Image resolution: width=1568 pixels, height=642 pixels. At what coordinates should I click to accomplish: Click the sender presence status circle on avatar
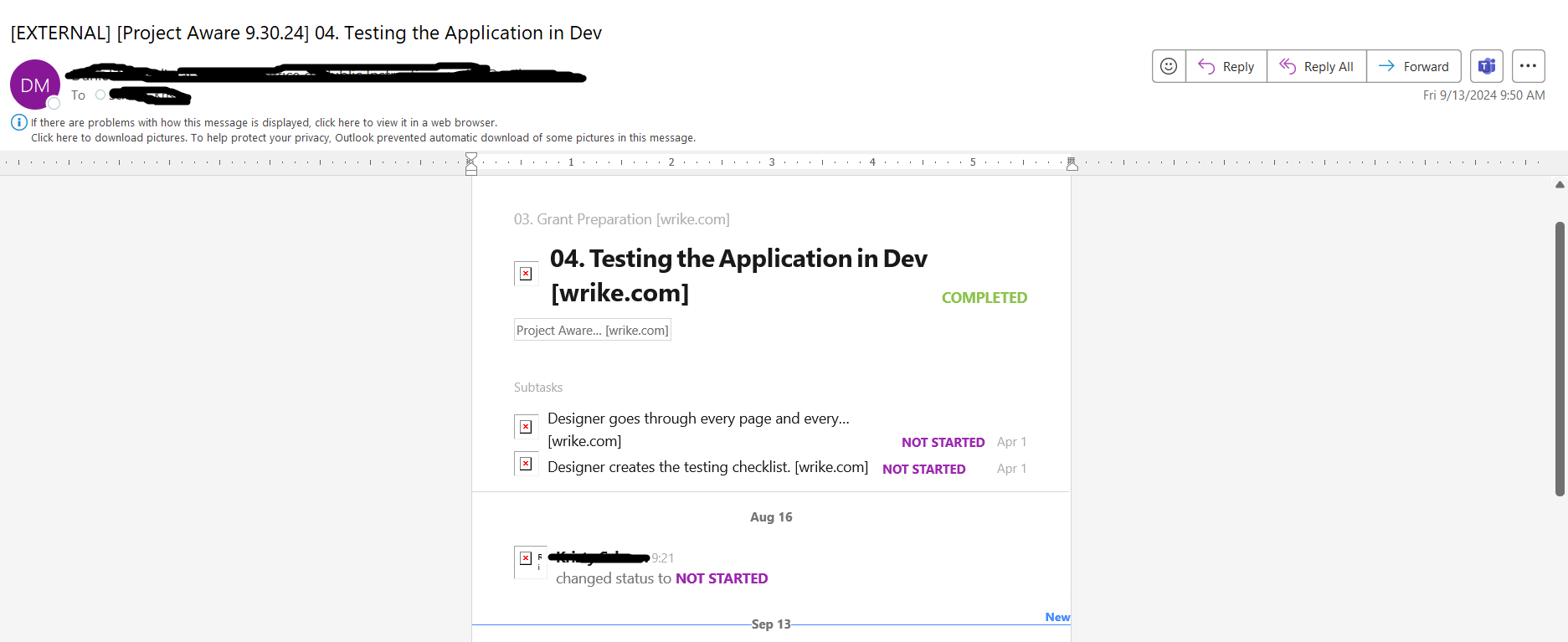pos(54,103)
